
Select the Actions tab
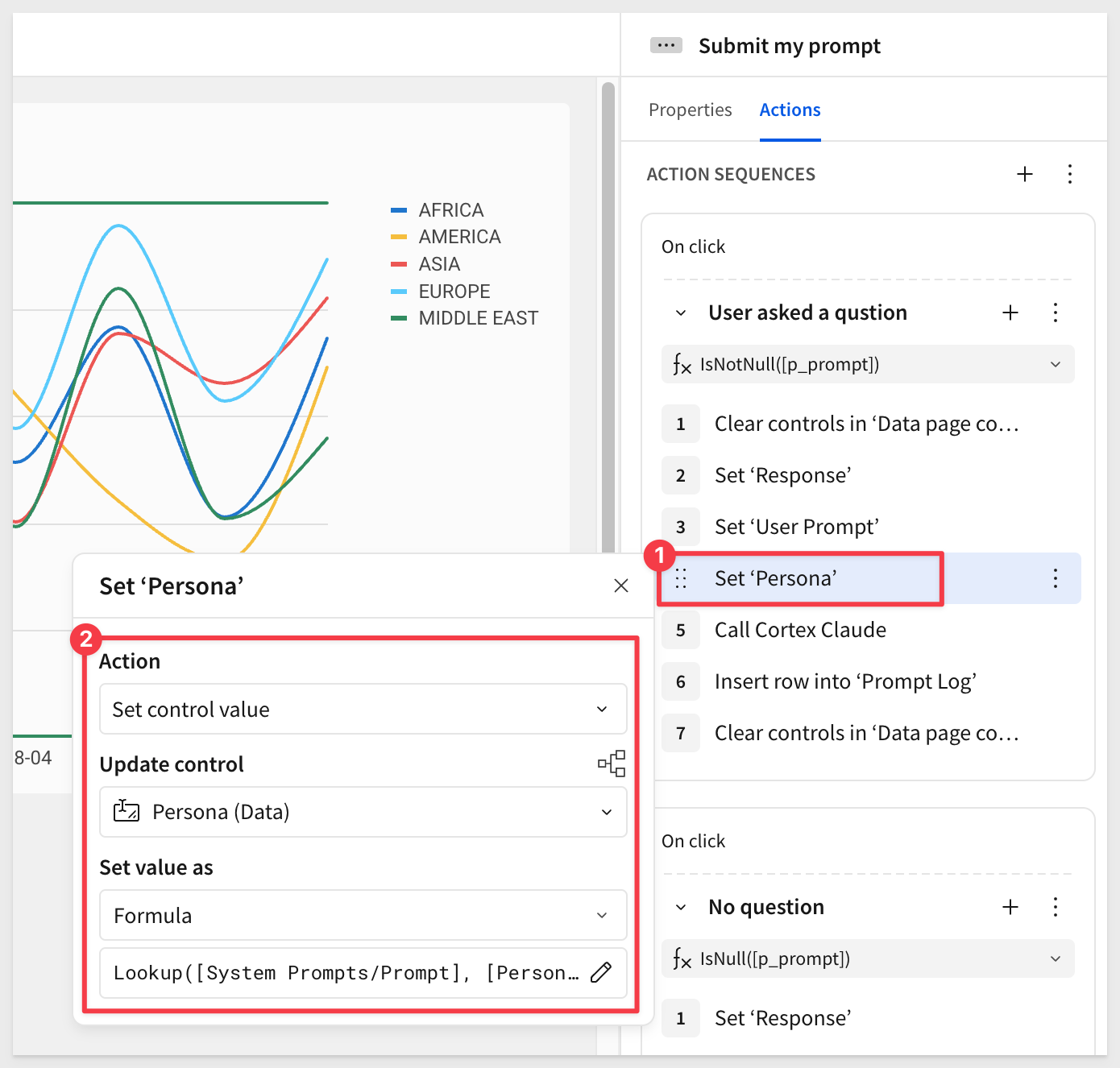(x=790, y=110)
